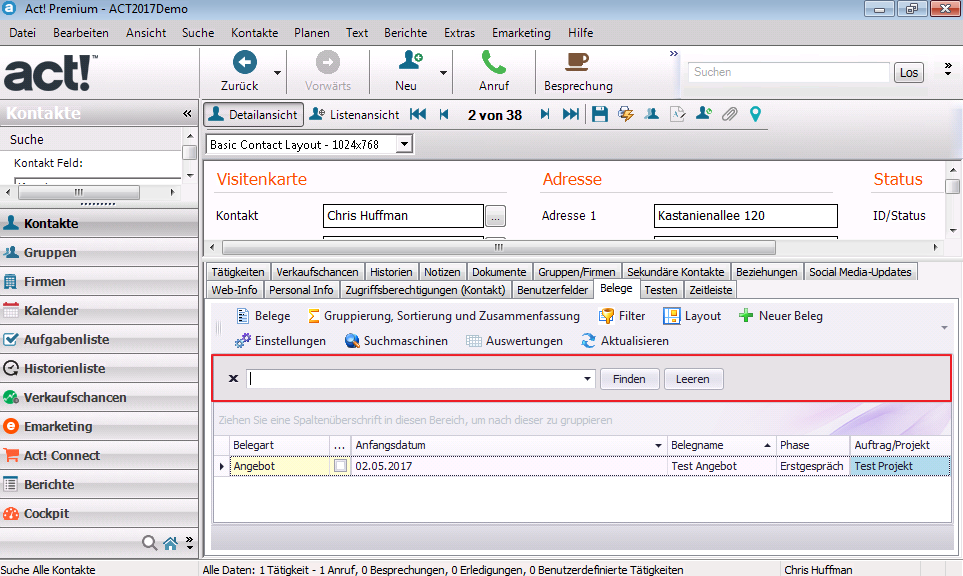The height and width of the screenshot is (576, 963).
Task: Open the Neu dropdown arrow
Action: click(443, 72)
